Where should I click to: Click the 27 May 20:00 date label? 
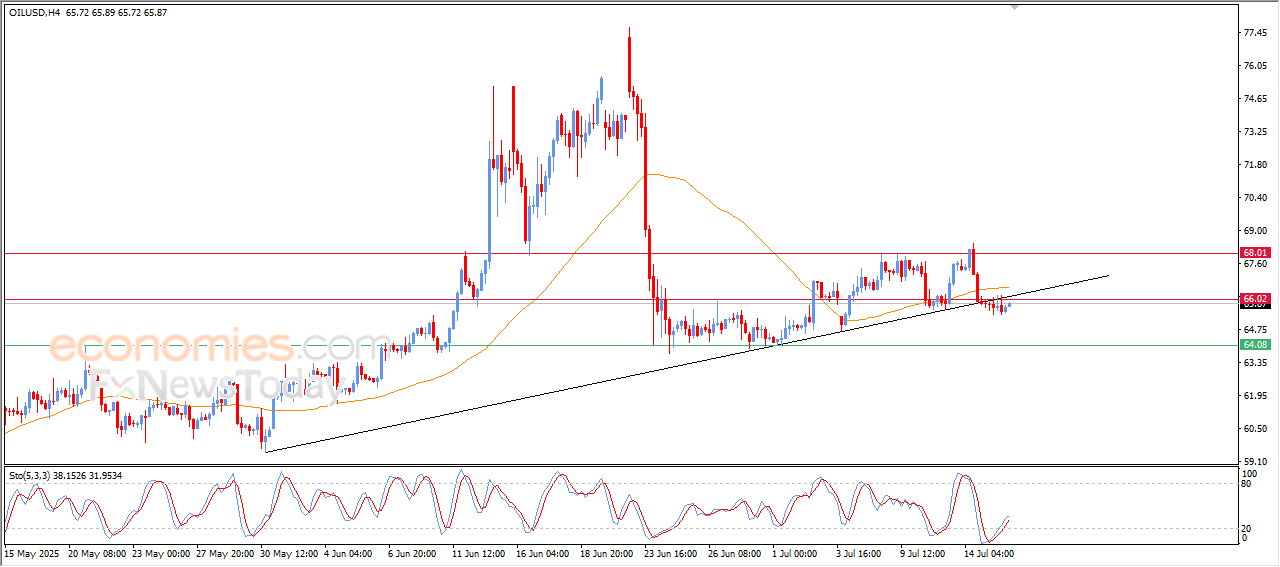(225, 553)
